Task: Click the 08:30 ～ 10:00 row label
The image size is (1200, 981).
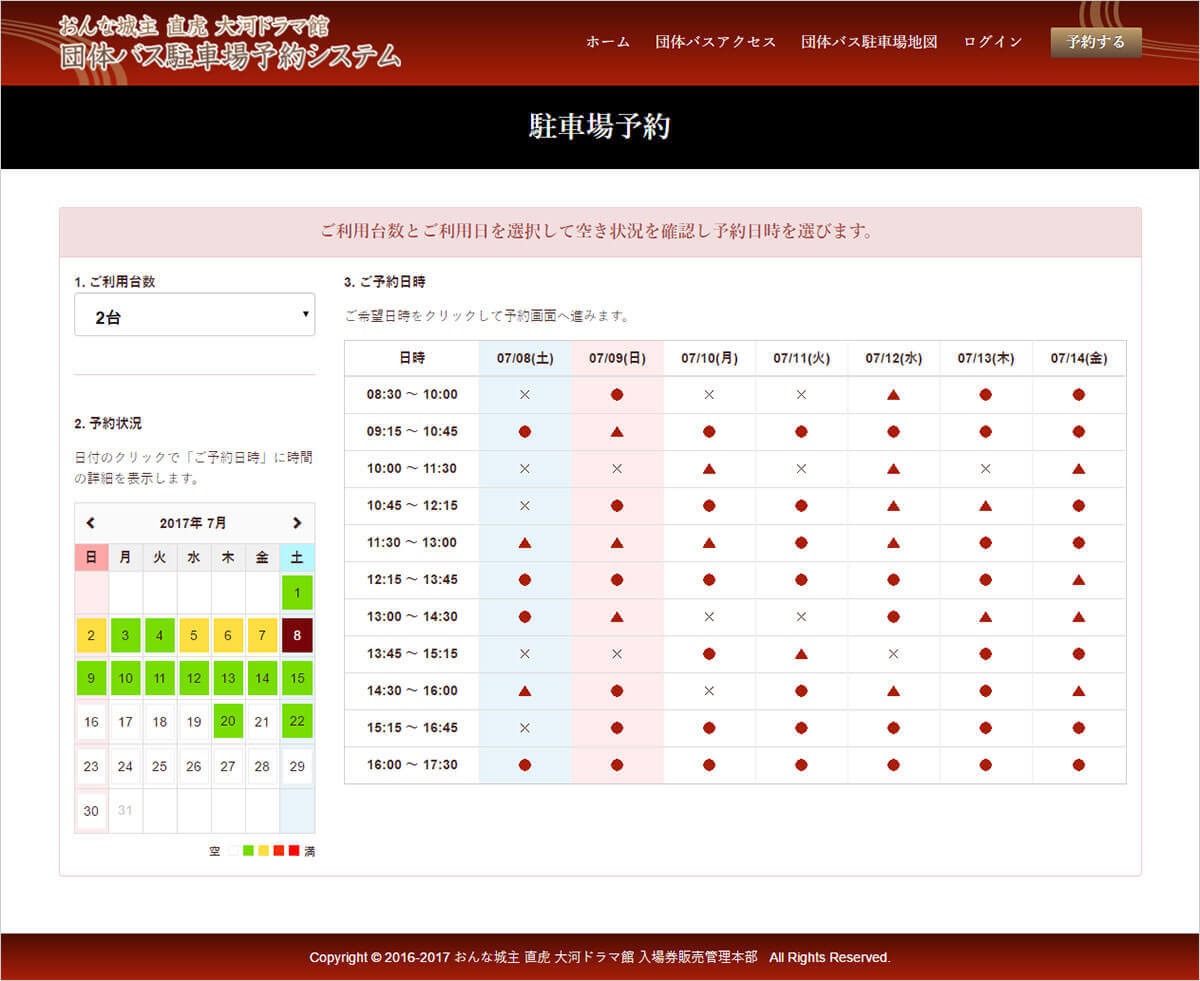Action: pyautogui.click(x=412, y=395)
